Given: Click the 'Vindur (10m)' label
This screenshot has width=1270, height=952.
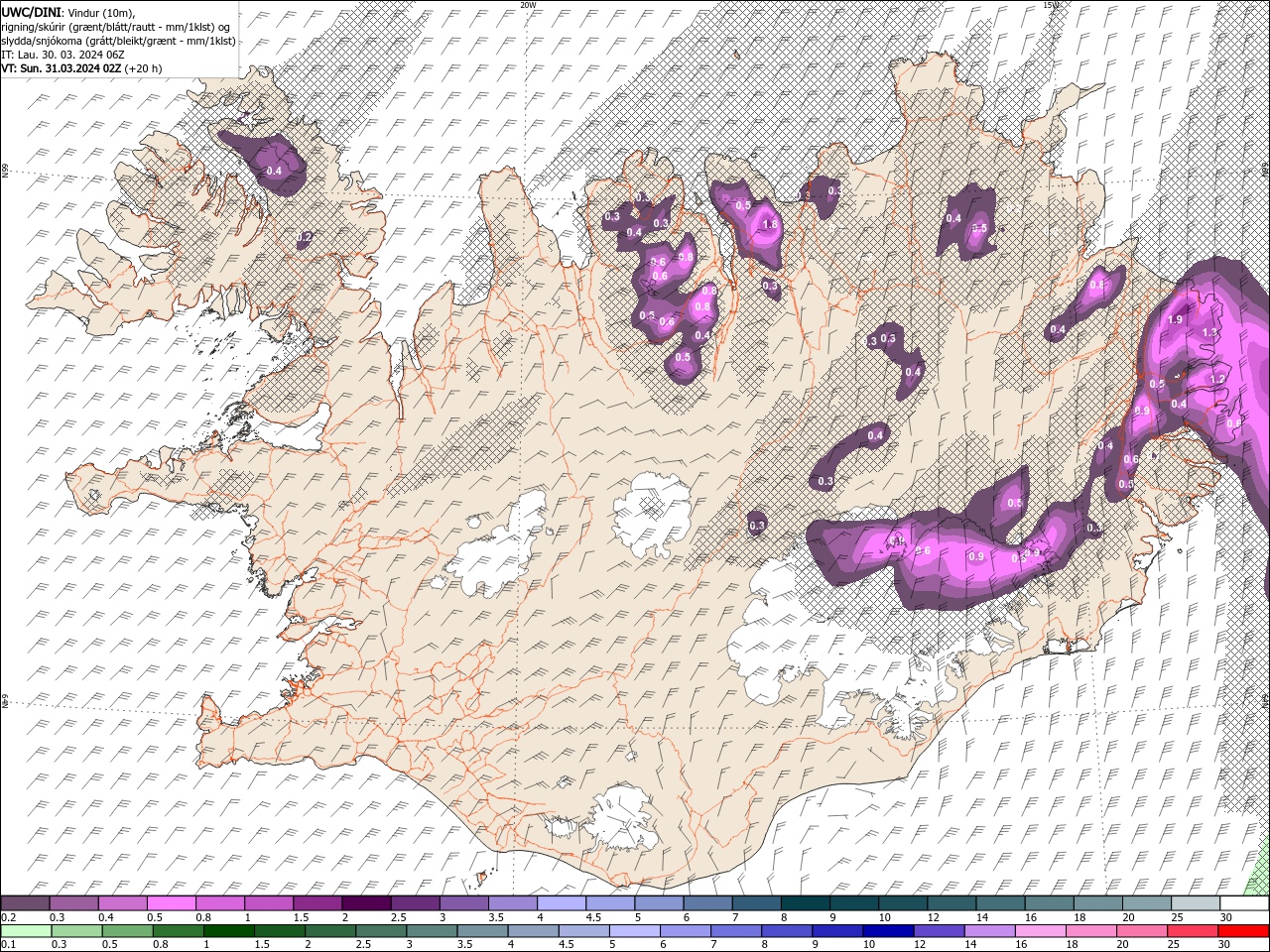Looking at the screenshot, I should [102, 11].
